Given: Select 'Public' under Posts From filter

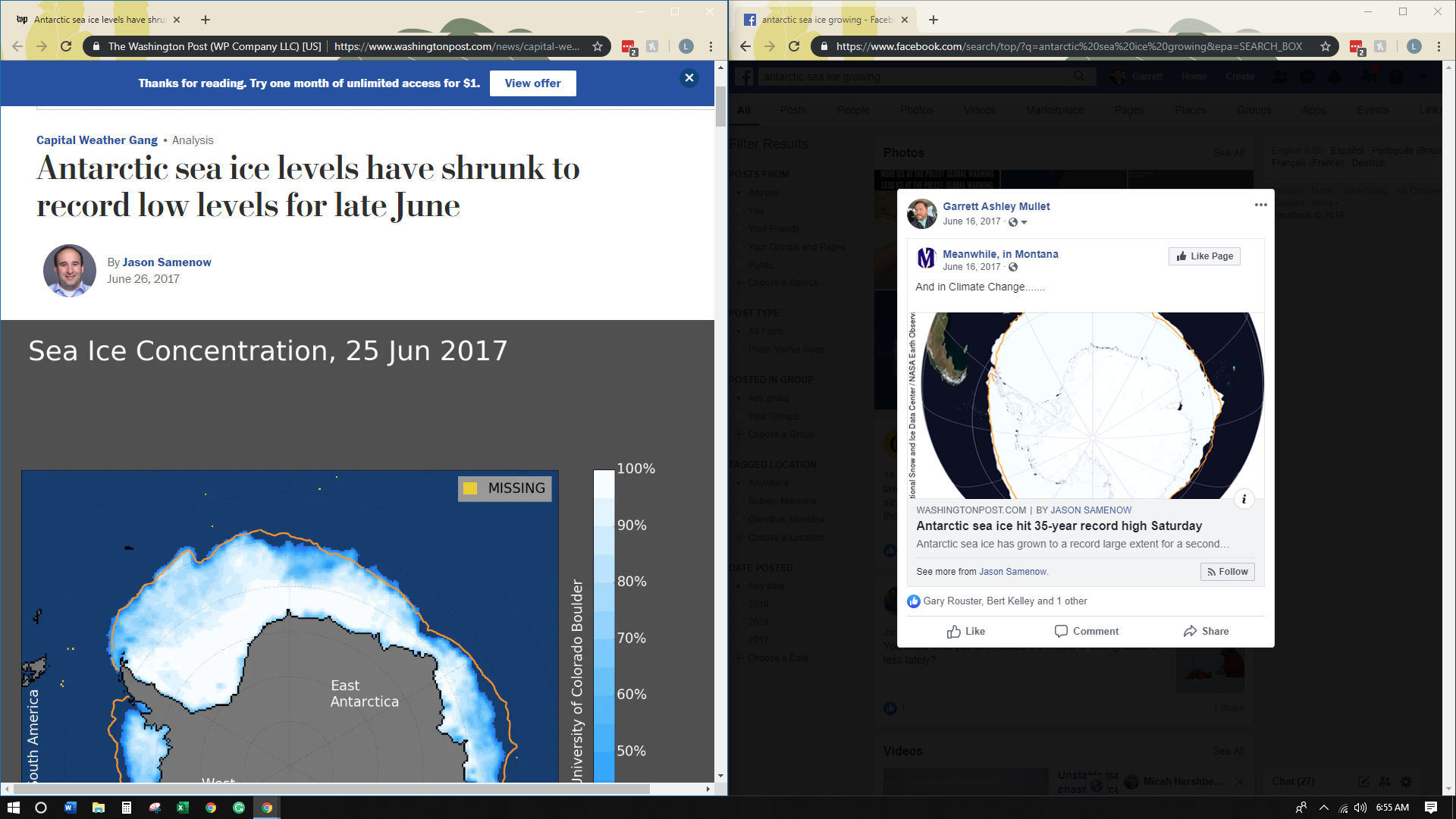Looking at the screenshot, I should click(761, 265).
